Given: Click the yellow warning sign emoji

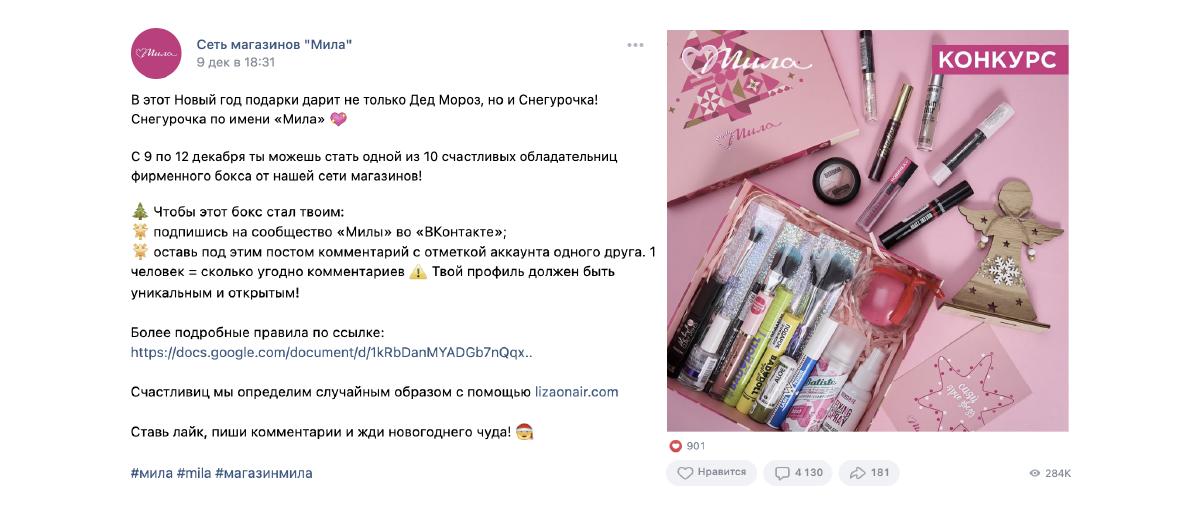Looking at the screenshot, I should (418, 272).
